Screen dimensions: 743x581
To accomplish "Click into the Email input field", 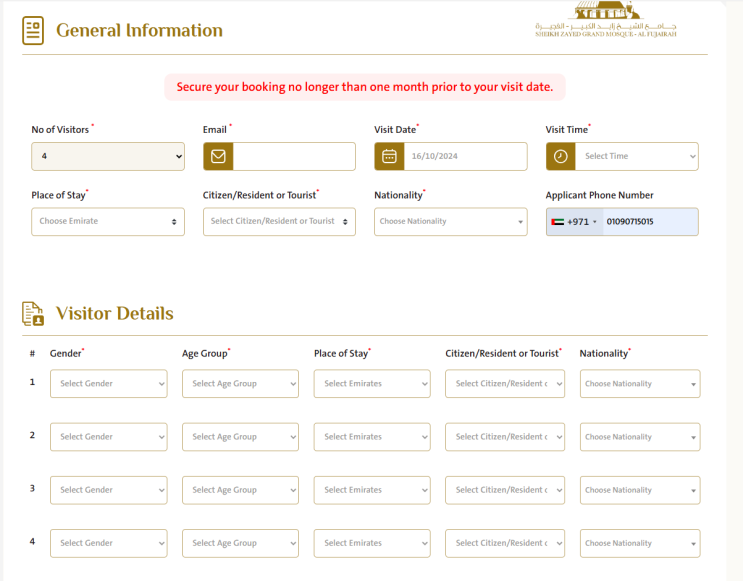I will click(x=294, y=156).
